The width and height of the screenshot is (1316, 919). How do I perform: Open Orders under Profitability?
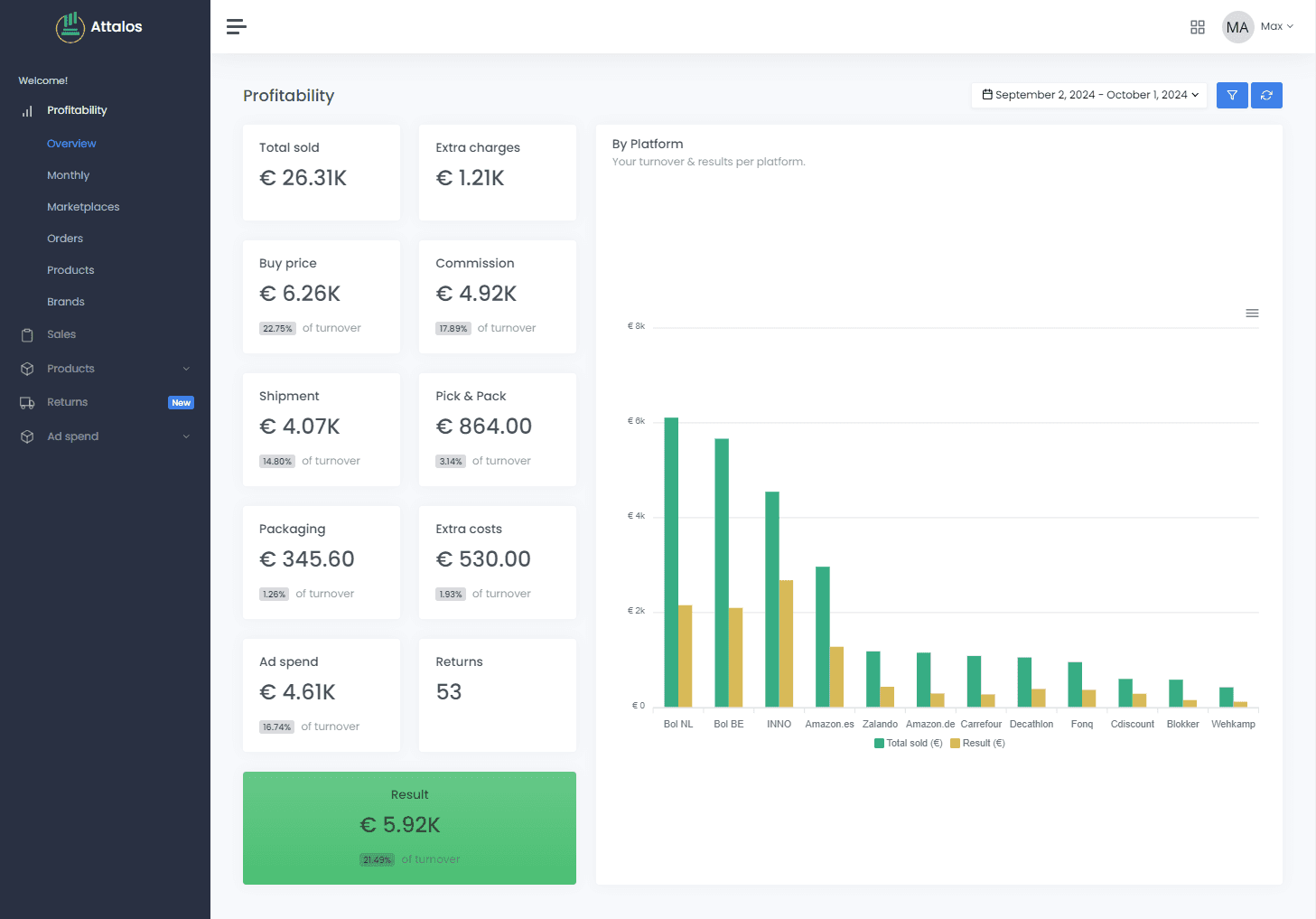pos(65,239)
